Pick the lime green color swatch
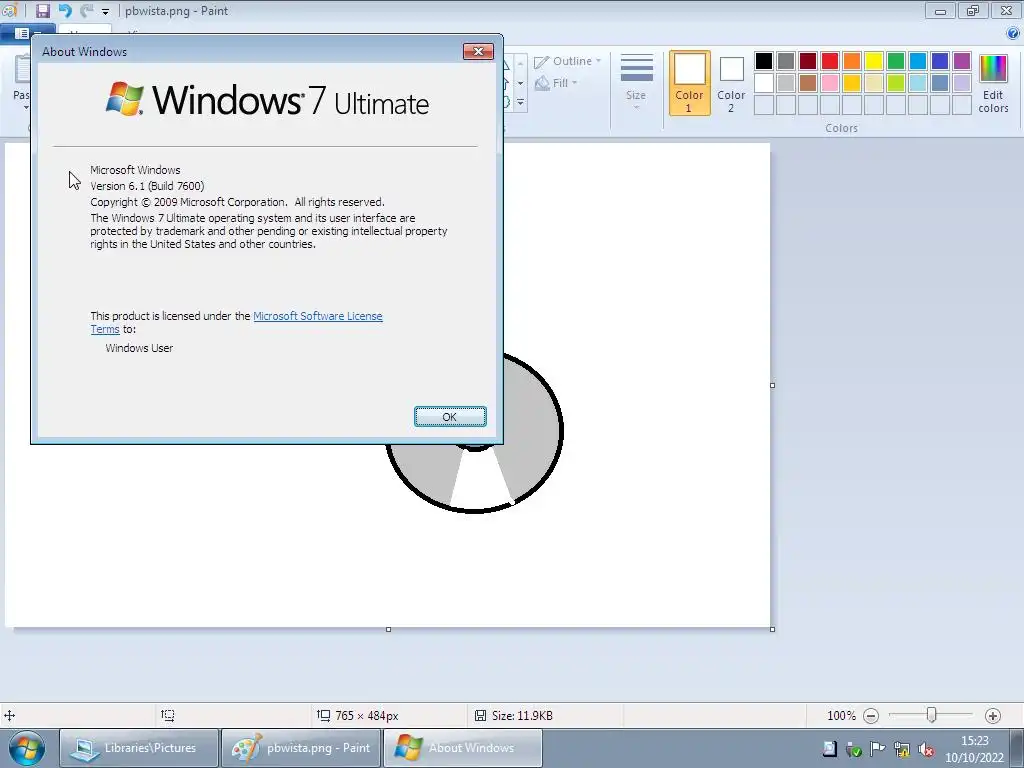 coord(896,83)
